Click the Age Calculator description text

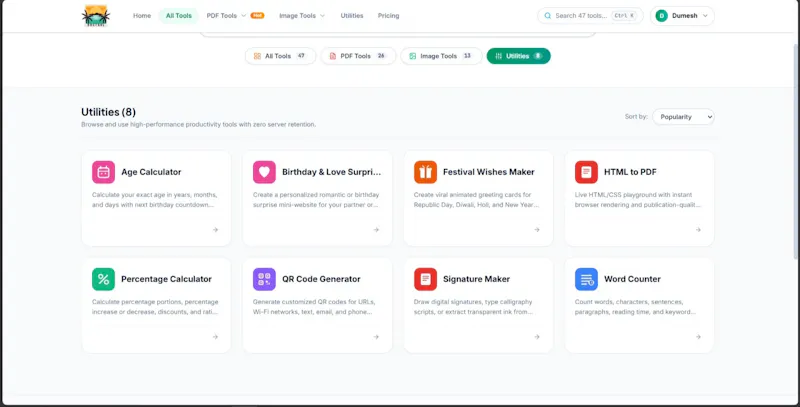[x=155, y=200]
